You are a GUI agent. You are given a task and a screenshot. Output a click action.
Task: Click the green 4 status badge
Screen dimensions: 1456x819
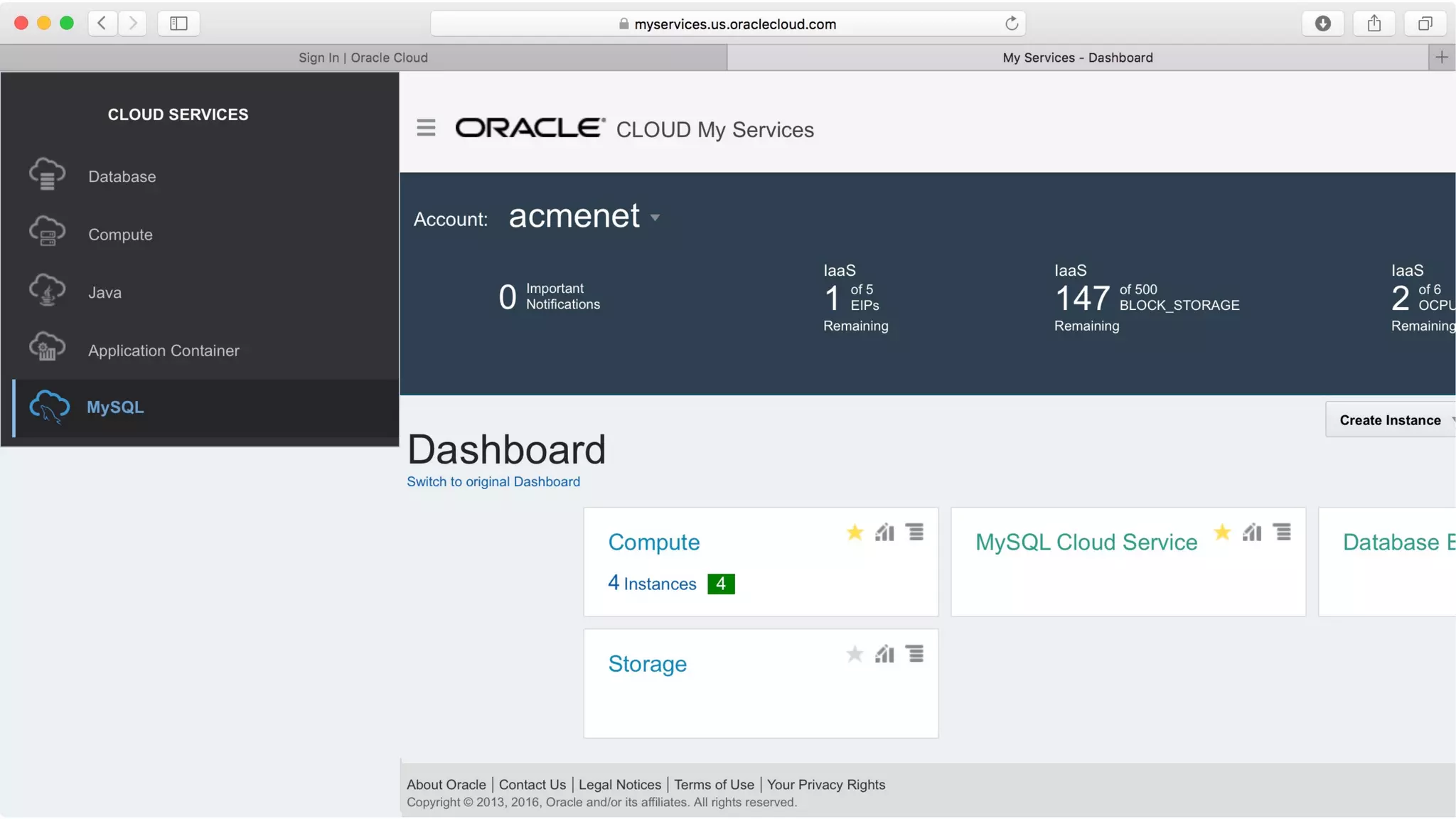point(721,584)
